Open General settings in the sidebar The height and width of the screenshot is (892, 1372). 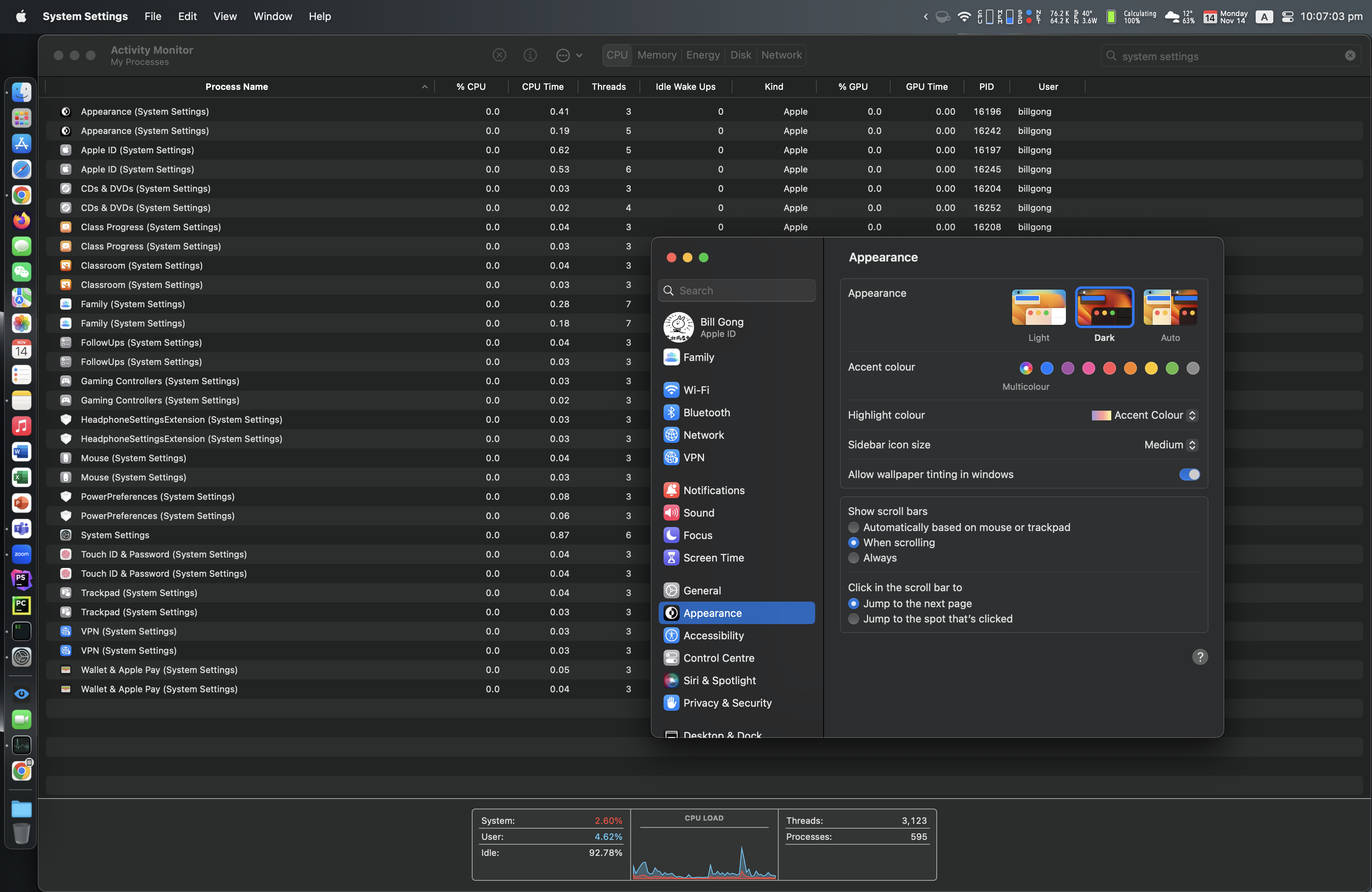pos(736,591)
